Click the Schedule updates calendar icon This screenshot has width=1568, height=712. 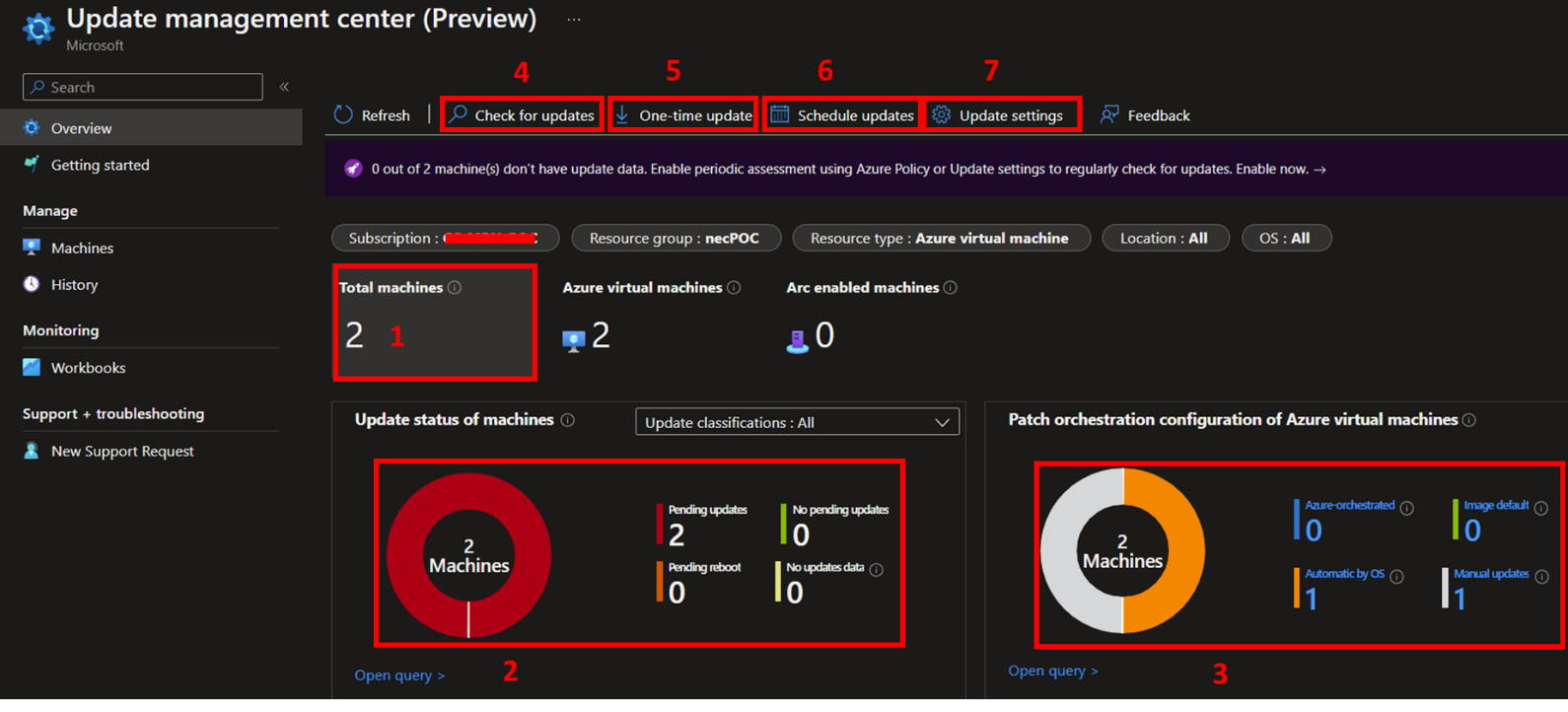(x=780, y=114)
